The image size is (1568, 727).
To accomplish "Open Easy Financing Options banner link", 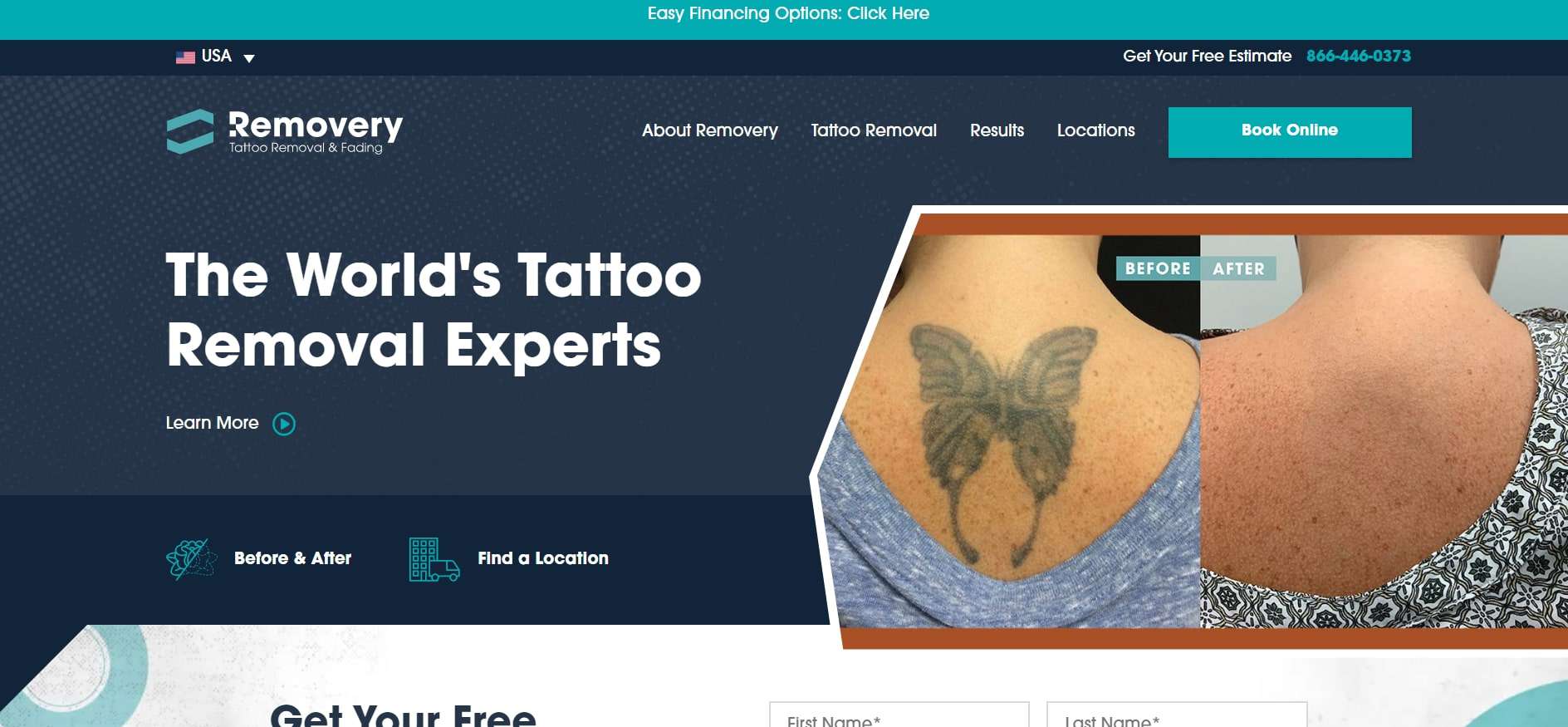I will point(788,13).
